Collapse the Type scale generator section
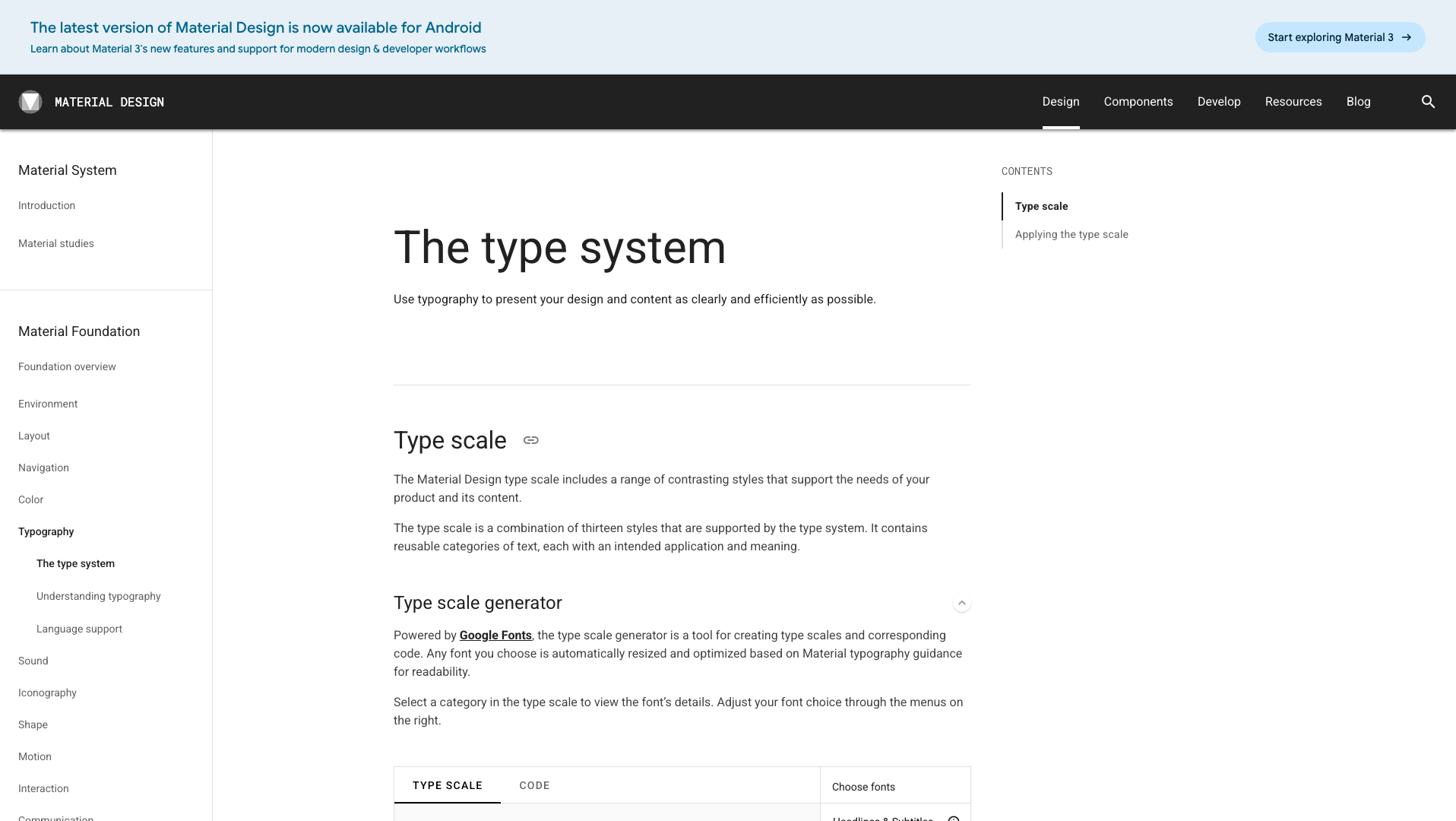 point(961,603)
